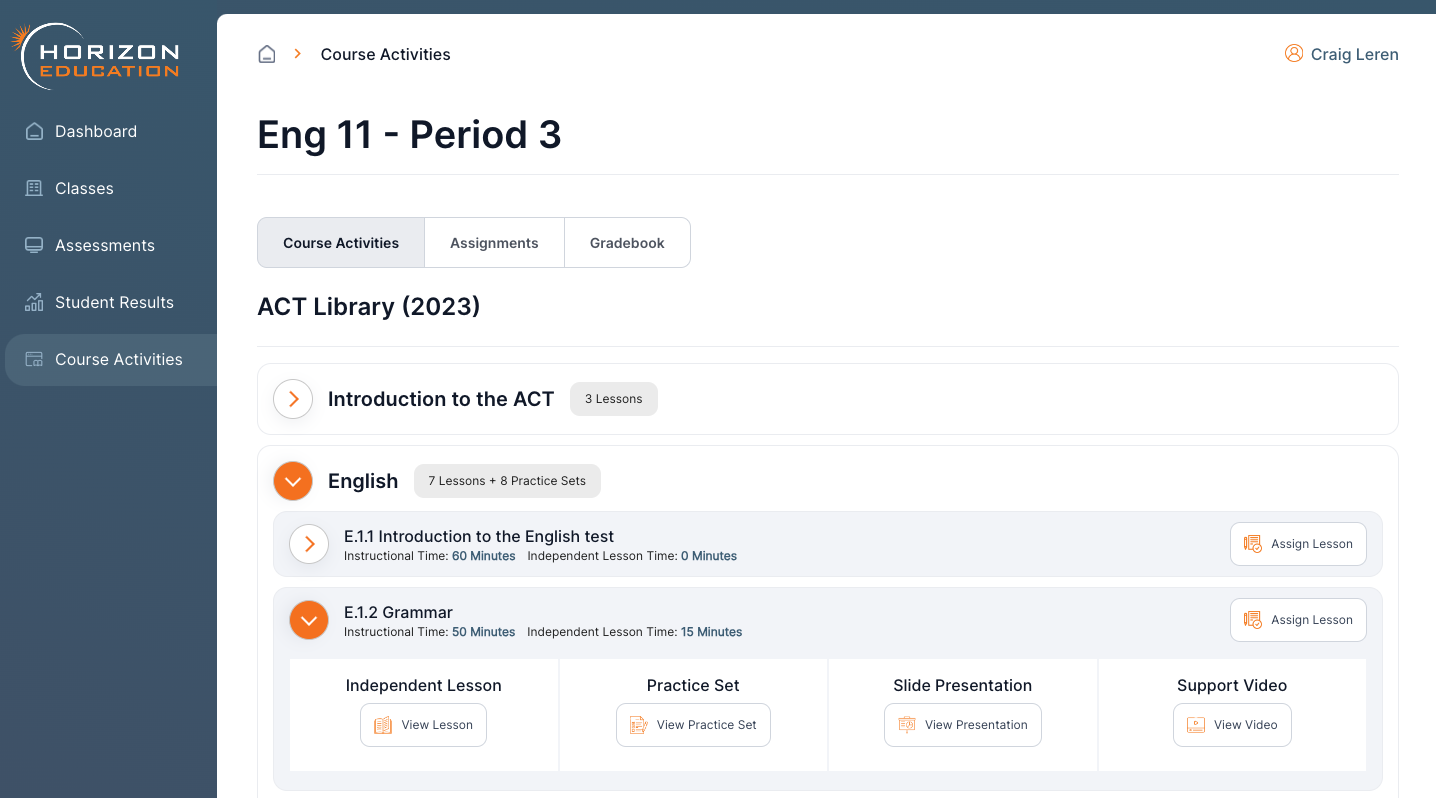Viewport: 1436px width, 798px height.
Task: Click the Craig Leren user profile
Action: pyautogui.click(x=1341, y=54)
